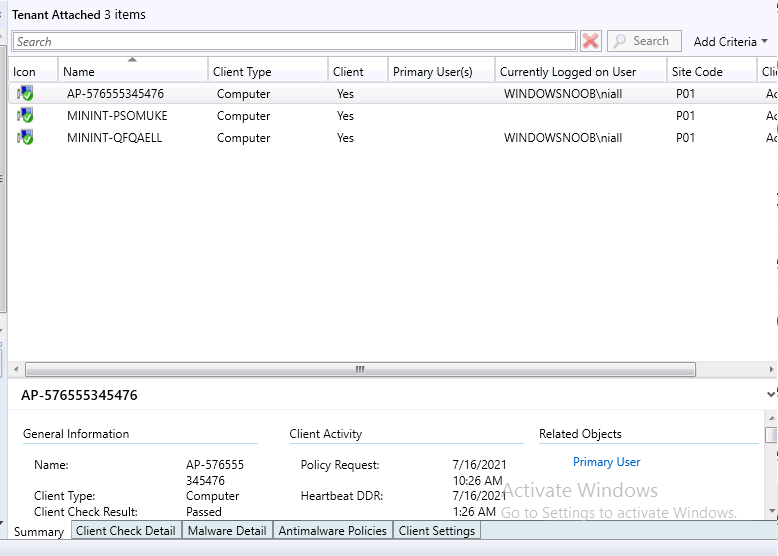778x556 pixels.
Task: Open the Add Criteria dropdown
Action: click(x=730, y=42)
